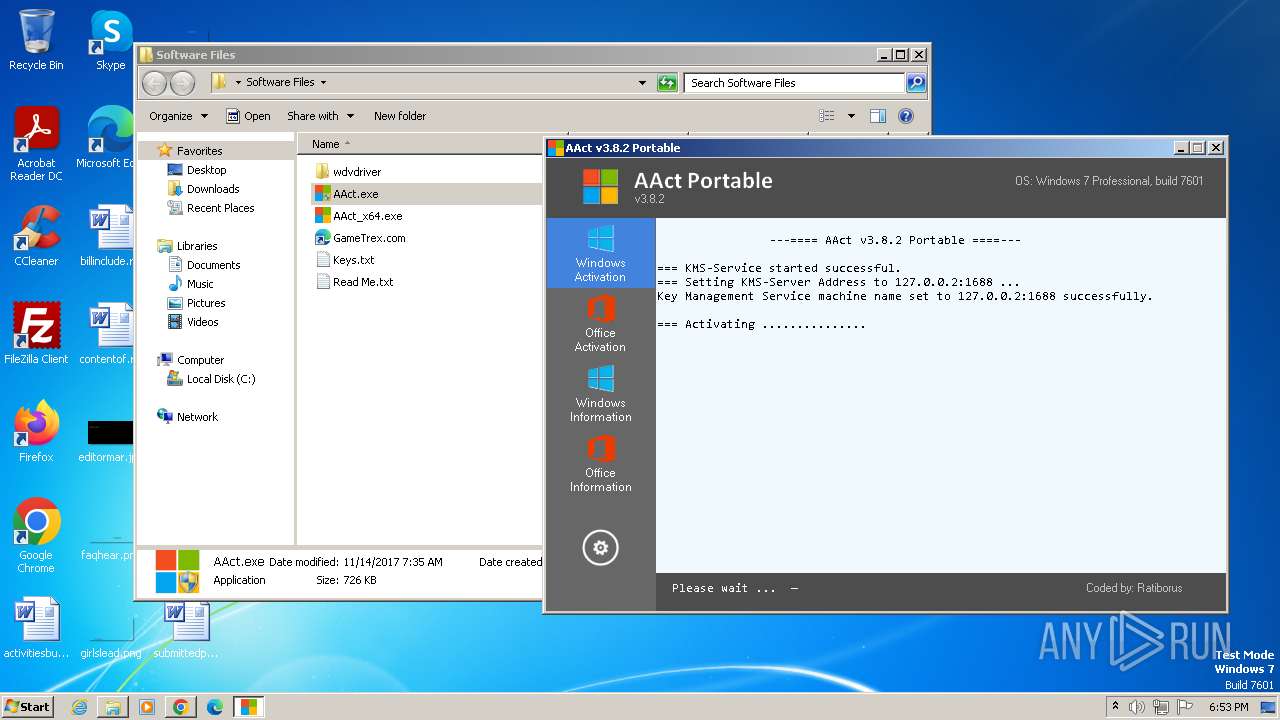Open Office Activation in AAct
The width and height of the screenshot is (1280, 720).
point(600,324)
